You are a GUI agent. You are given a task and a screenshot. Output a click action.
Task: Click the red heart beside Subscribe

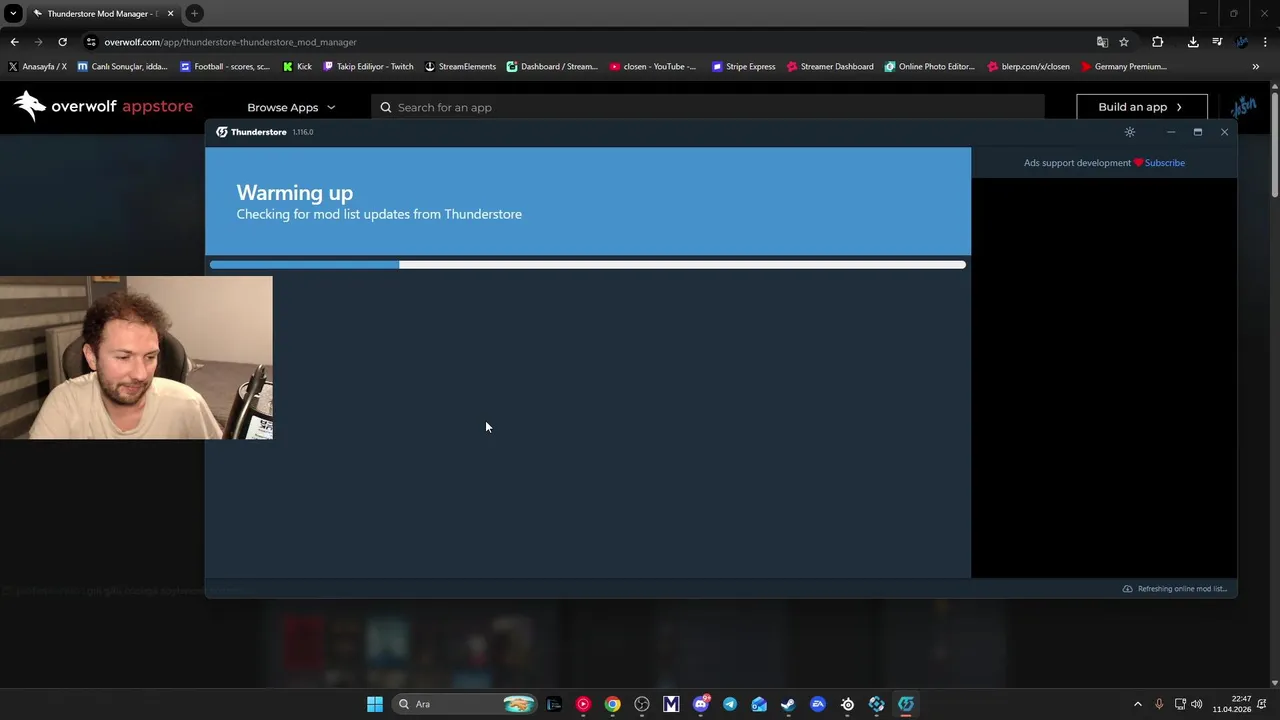1138,163
